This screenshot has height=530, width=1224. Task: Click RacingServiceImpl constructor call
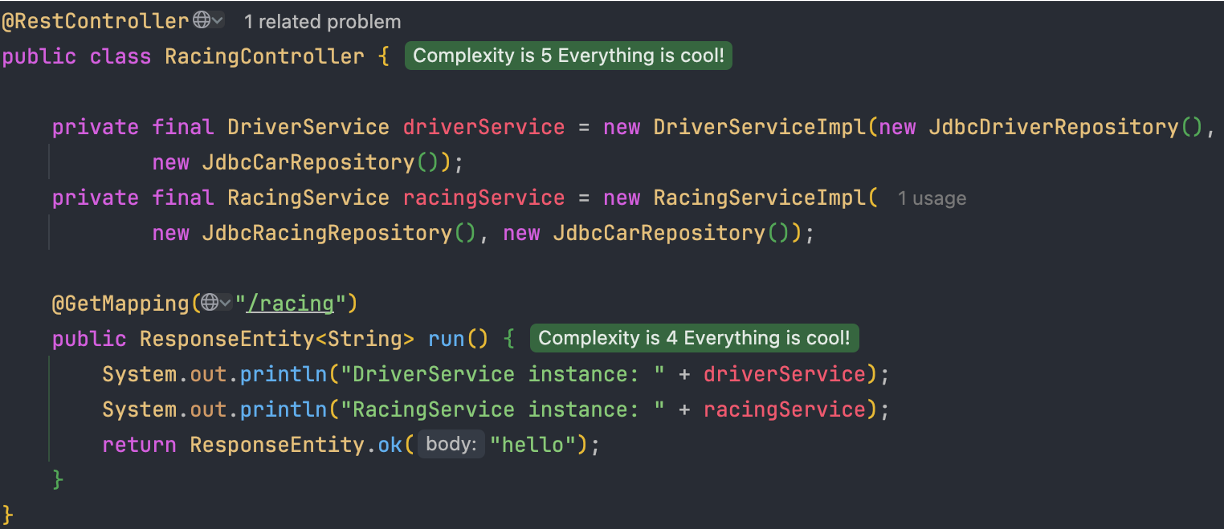point(760,198)
